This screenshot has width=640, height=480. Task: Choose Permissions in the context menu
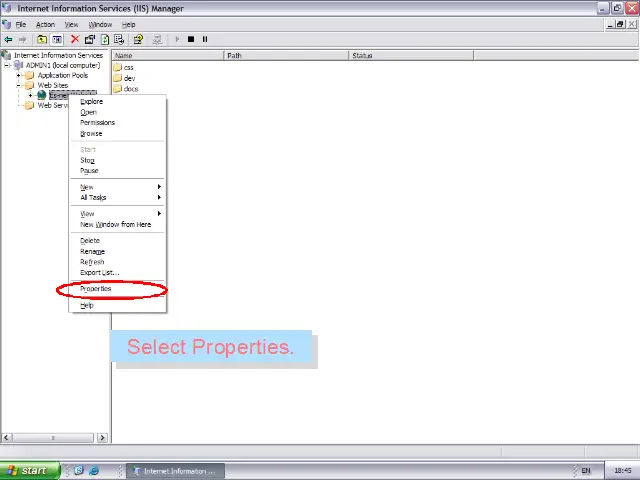click(x=97, y=122)
